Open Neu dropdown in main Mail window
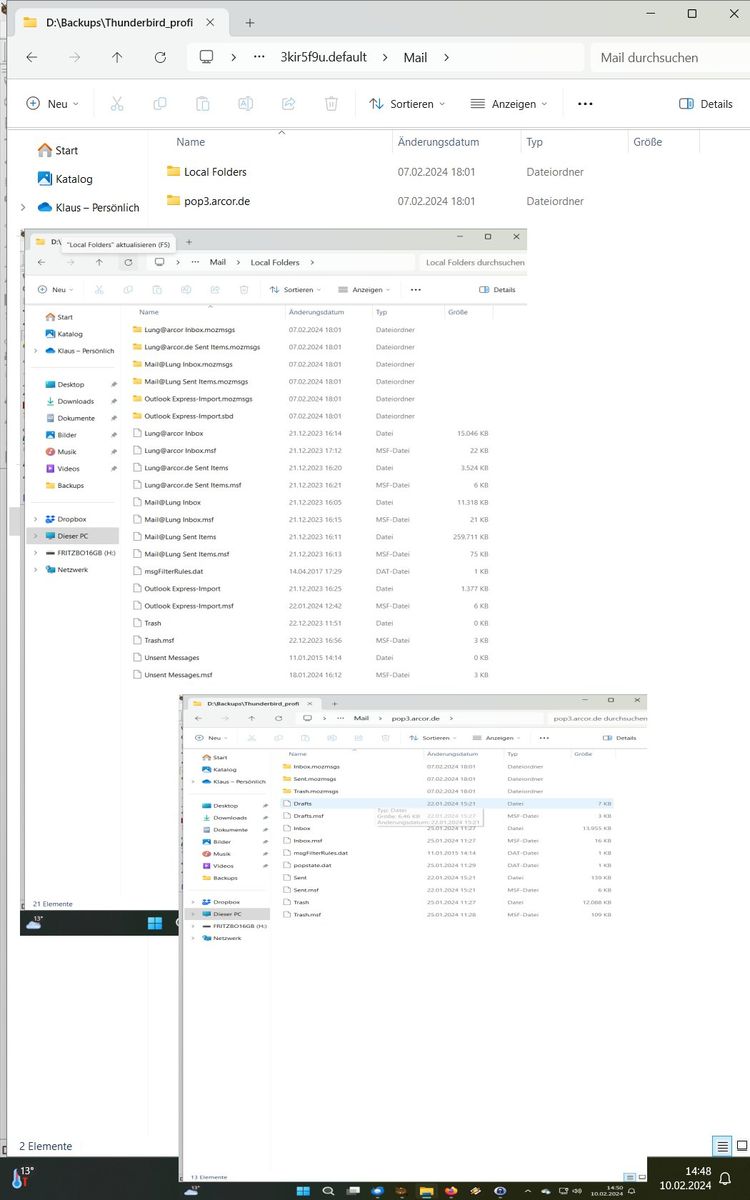The width and height of the screenshot is (750, 1200). pyautogui.click(x=52, y=104)
